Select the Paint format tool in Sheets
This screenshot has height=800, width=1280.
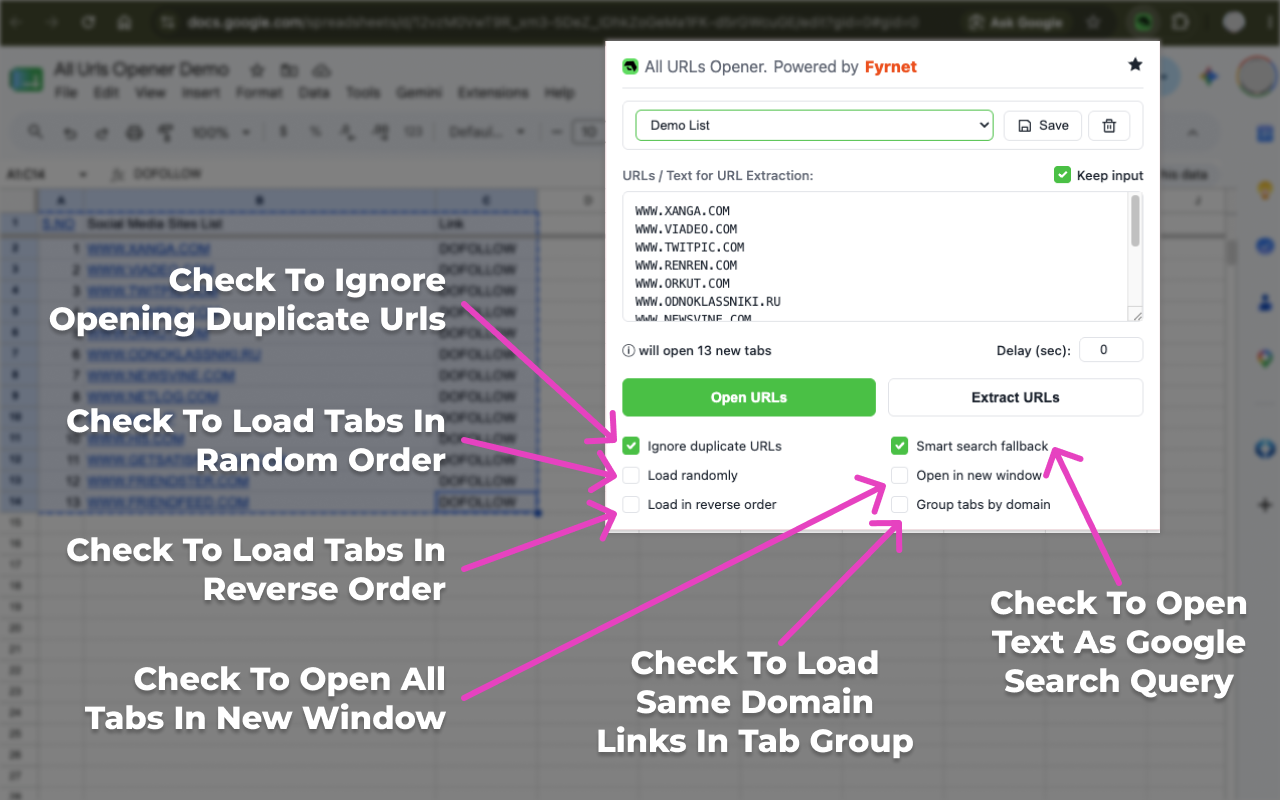coord(166,132)
